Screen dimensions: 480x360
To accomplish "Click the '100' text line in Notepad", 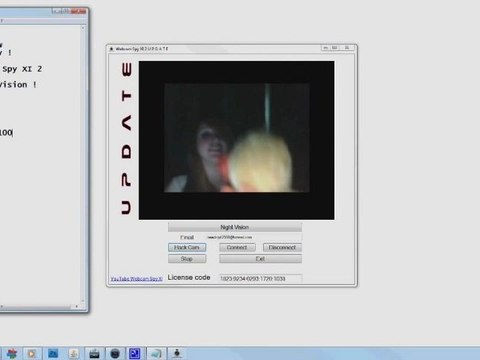I will coord(6,133).
